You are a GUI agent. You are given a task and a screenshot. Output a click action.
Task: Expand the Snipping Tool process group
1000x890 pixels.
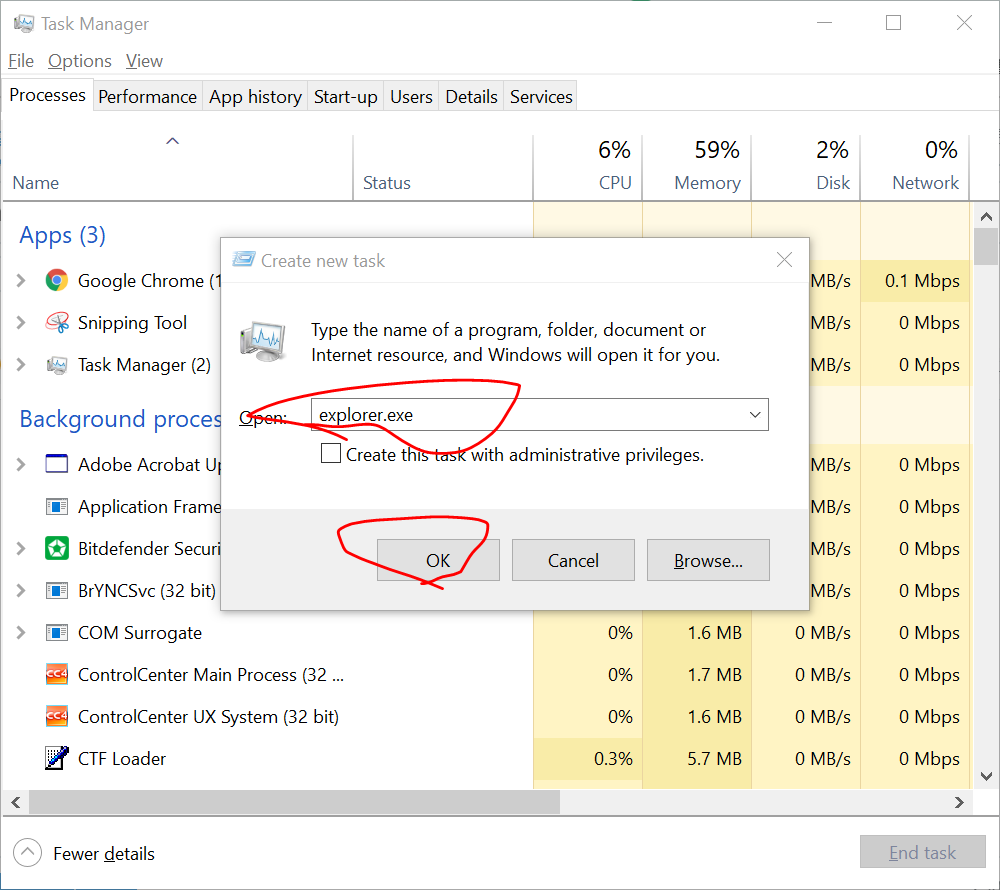(x=21, y=323)
